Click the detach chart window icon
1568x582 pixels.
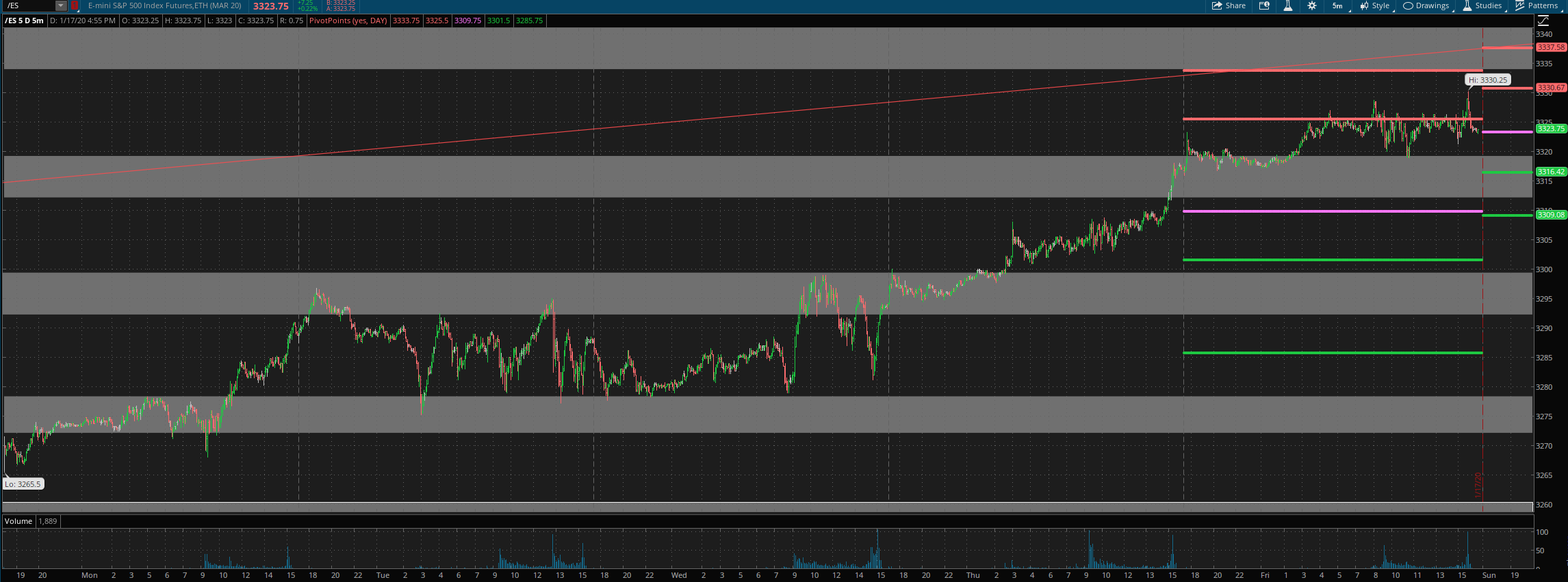(1264, 5)
